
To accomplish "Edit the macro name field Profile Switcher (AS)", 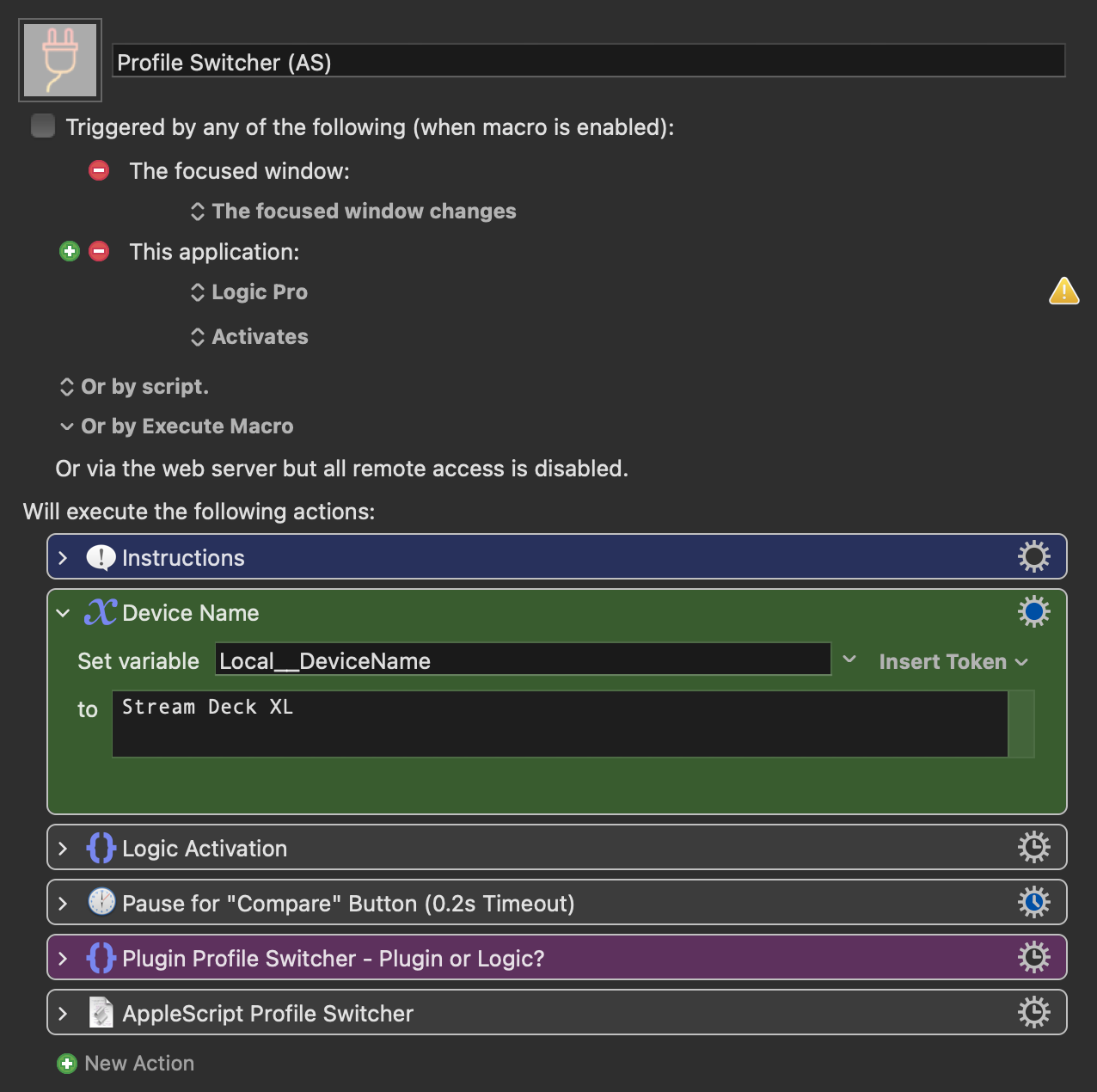I will 589,62.
